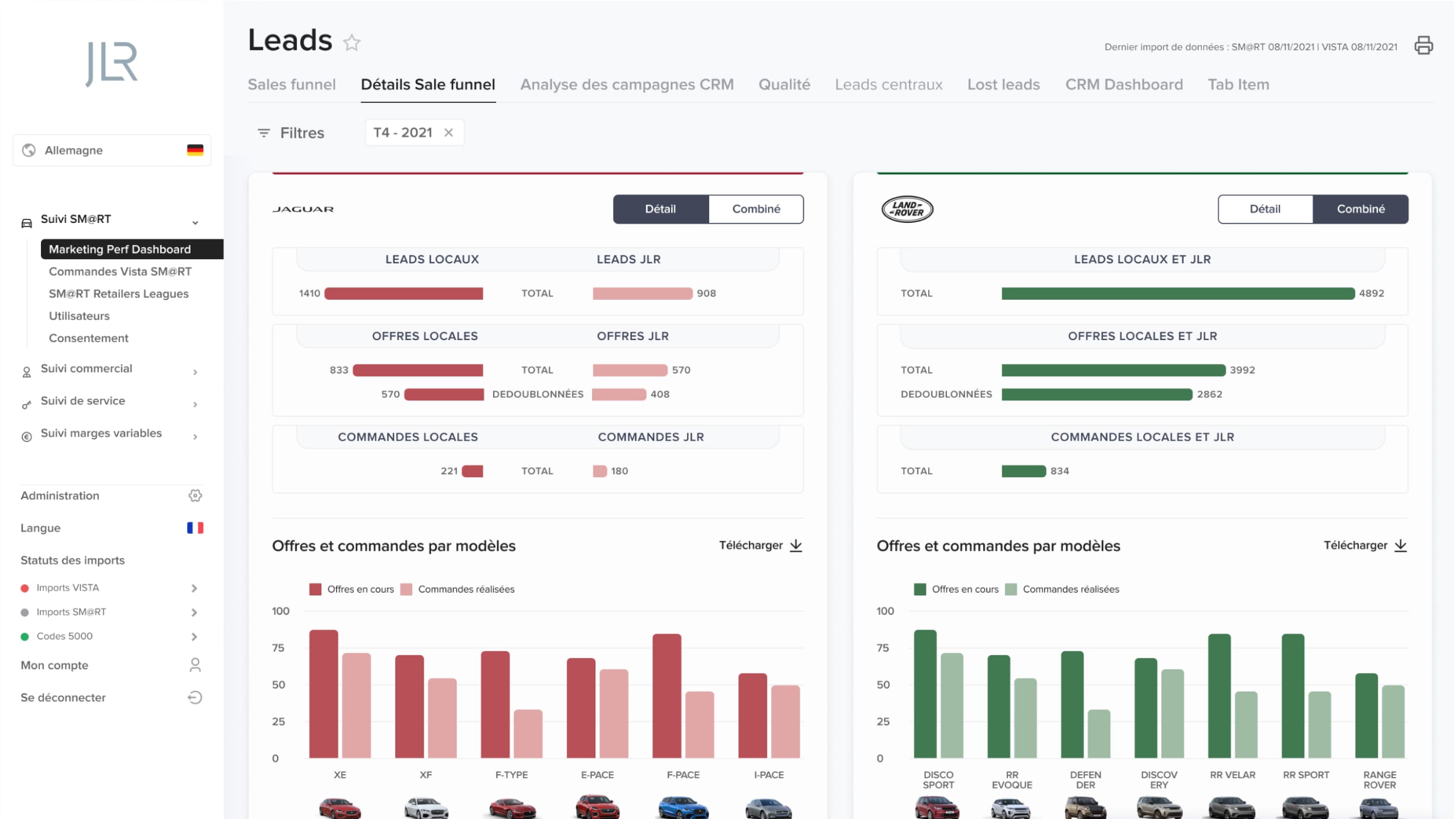Image resolution: width=1456 pixels, height=819 pixels.
Task: Click the Jaguar Leads Locaux 1410 bar
Action: click(x=404, y=293)
